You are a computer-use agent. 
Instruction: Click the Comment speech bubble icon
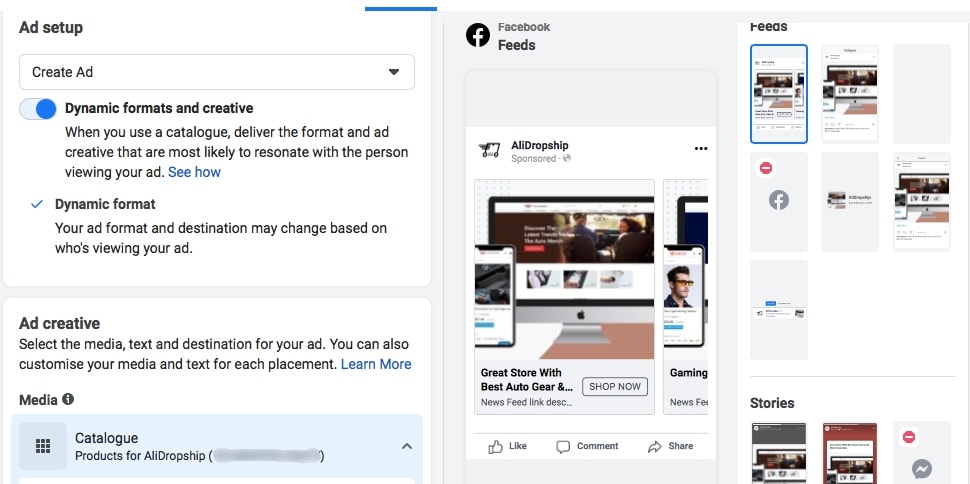[563, 446]
